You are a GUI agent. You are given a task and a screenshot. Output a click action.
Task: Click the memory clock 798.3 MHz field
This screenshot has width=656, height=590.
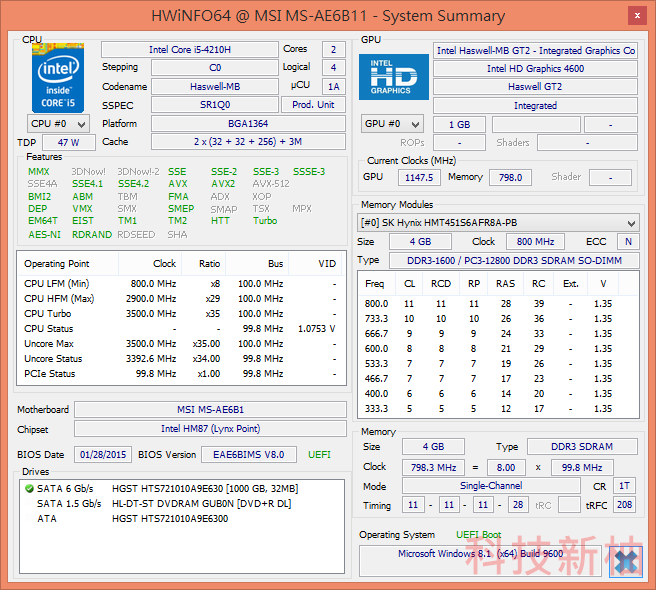(433, 467)
